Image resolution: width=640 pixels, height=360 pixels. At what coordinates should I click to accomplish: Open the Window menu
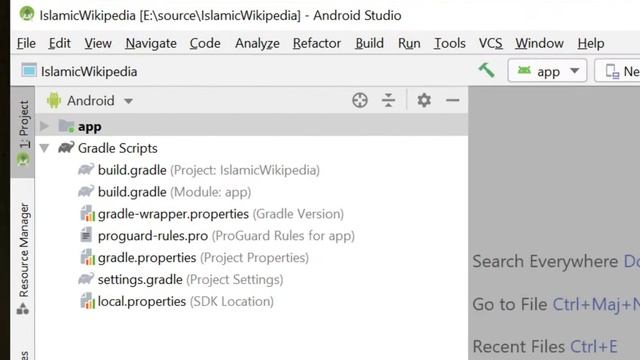(539, 43)
